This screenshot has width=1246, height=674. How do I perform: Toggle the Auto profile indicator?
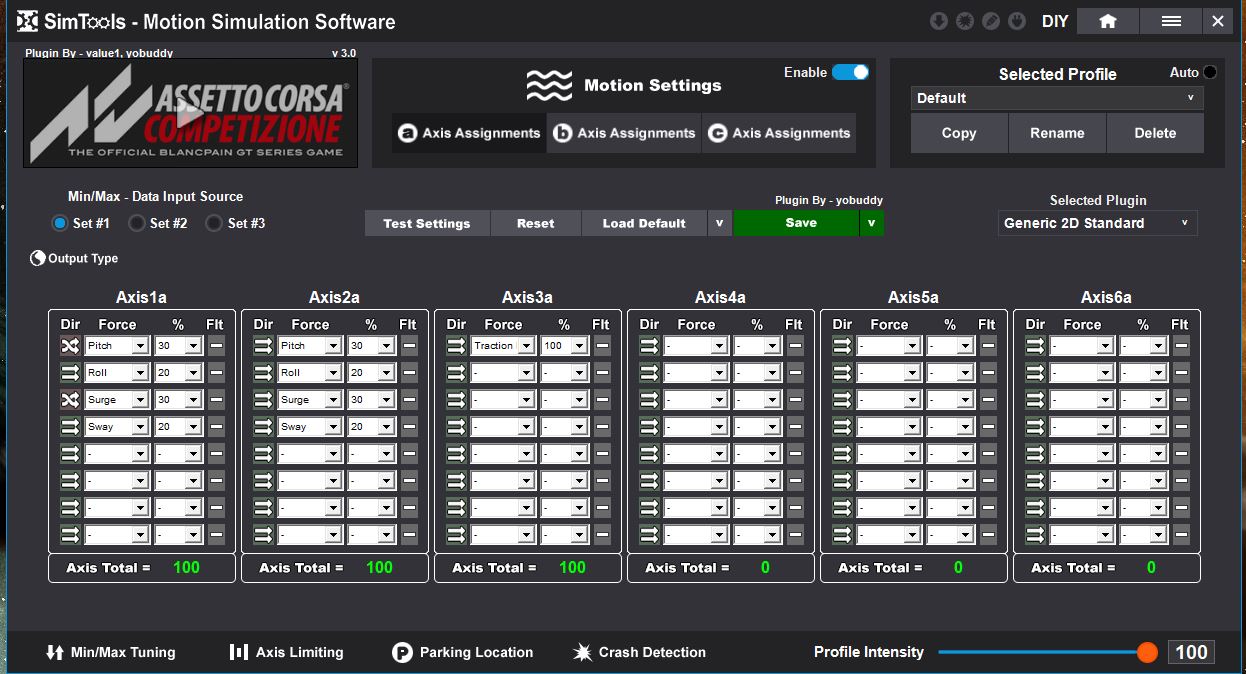coord(1210,72)
